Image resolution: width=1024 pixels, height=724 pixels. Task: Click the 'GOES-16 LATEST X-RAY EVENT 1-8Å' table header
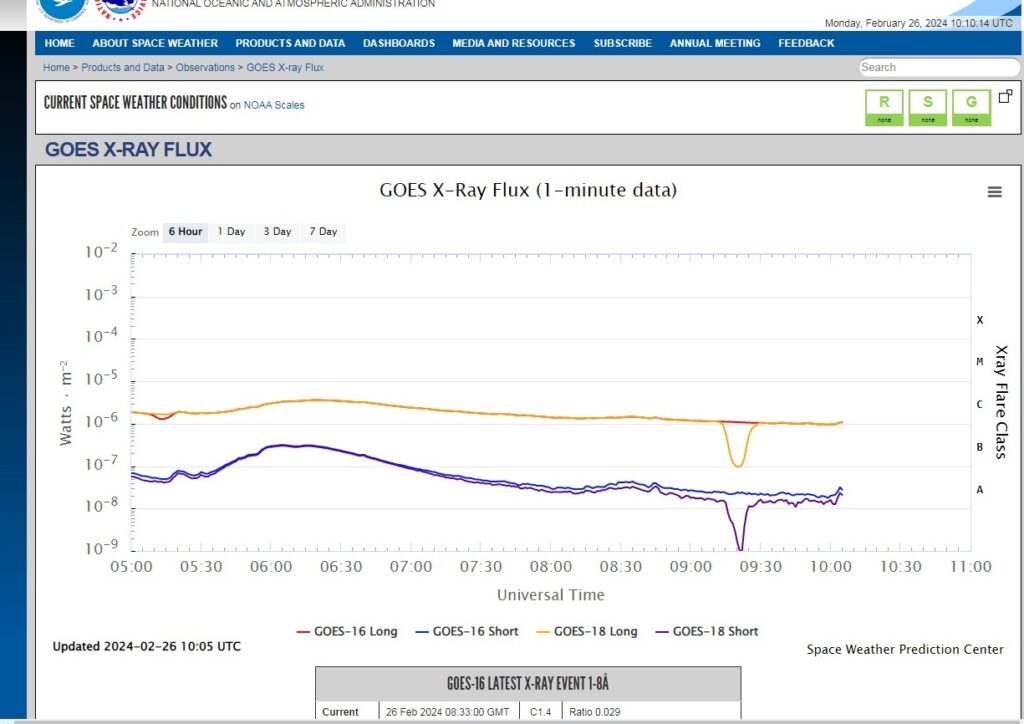click(528, 684)
